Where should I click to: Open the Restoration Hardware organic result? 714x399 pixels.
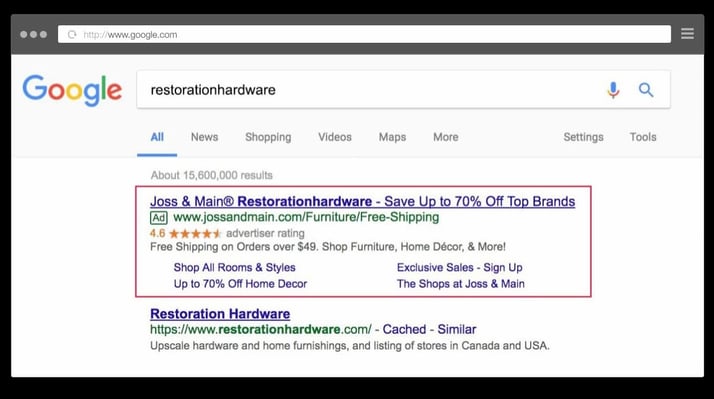coord(220,314)
